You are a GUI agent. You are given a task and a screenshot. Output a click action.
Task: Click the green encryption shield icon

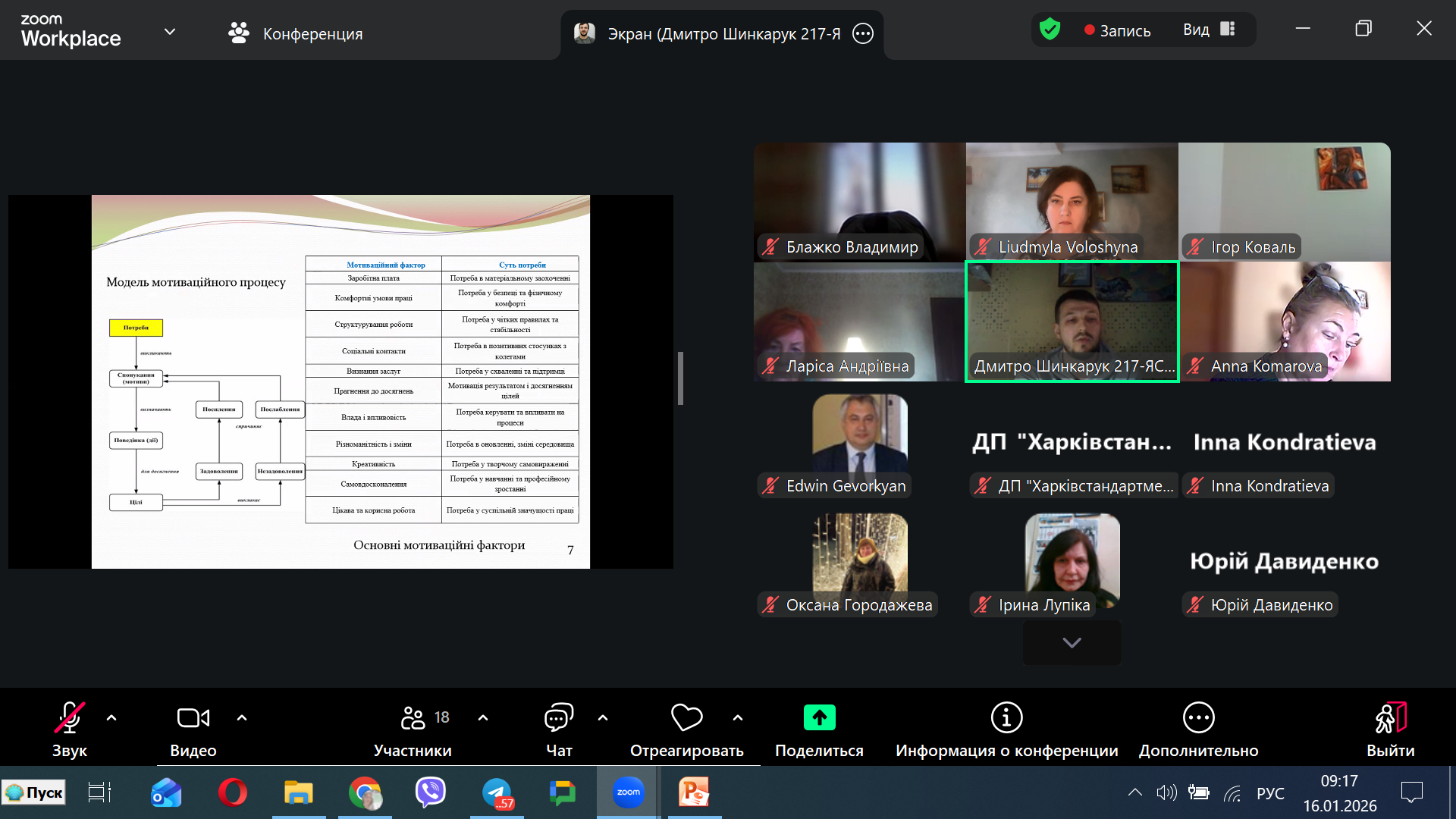click(x=1050, y=30)
